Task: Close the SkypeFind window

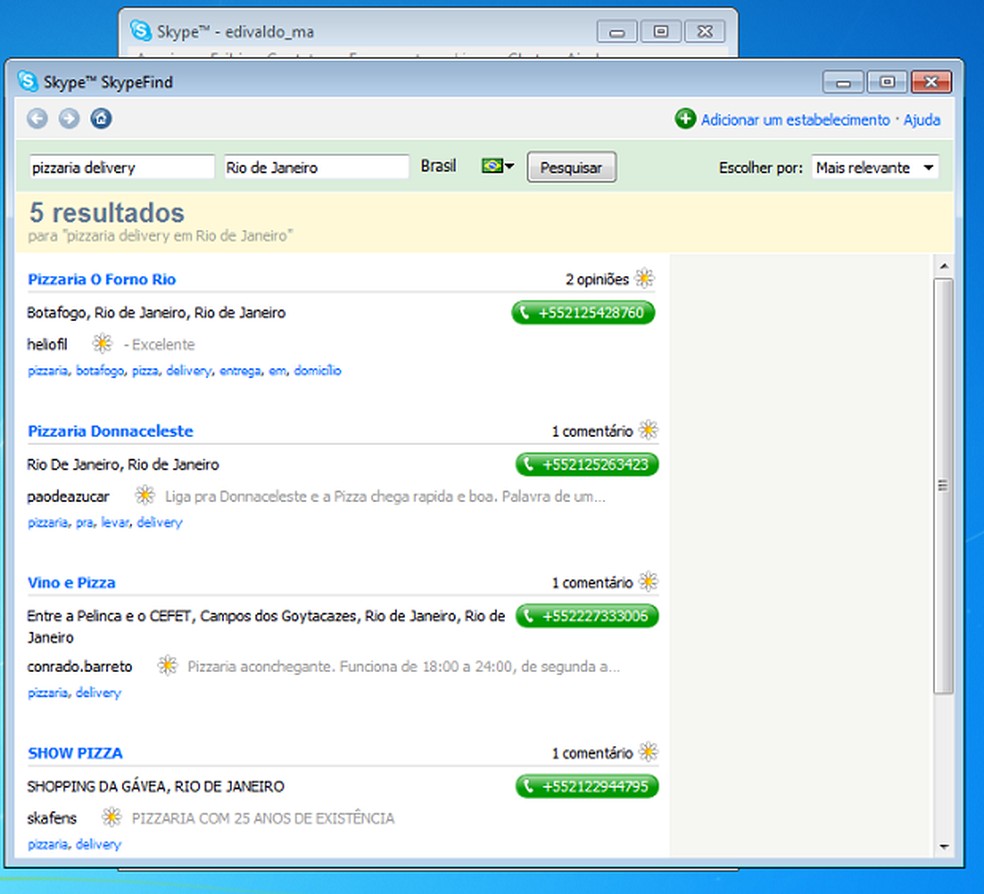Action: pos(931,82)
